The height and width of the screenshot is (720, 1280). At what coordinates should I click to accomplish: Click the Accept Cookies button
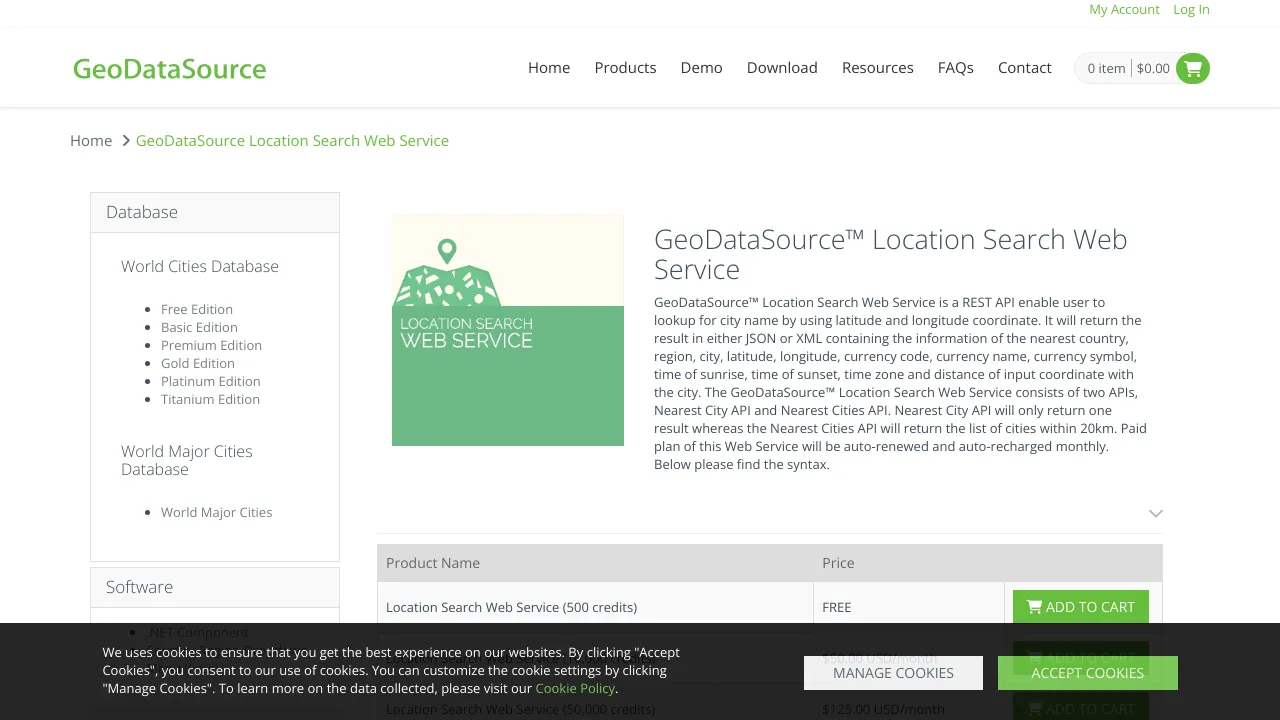click(1088, 673)
